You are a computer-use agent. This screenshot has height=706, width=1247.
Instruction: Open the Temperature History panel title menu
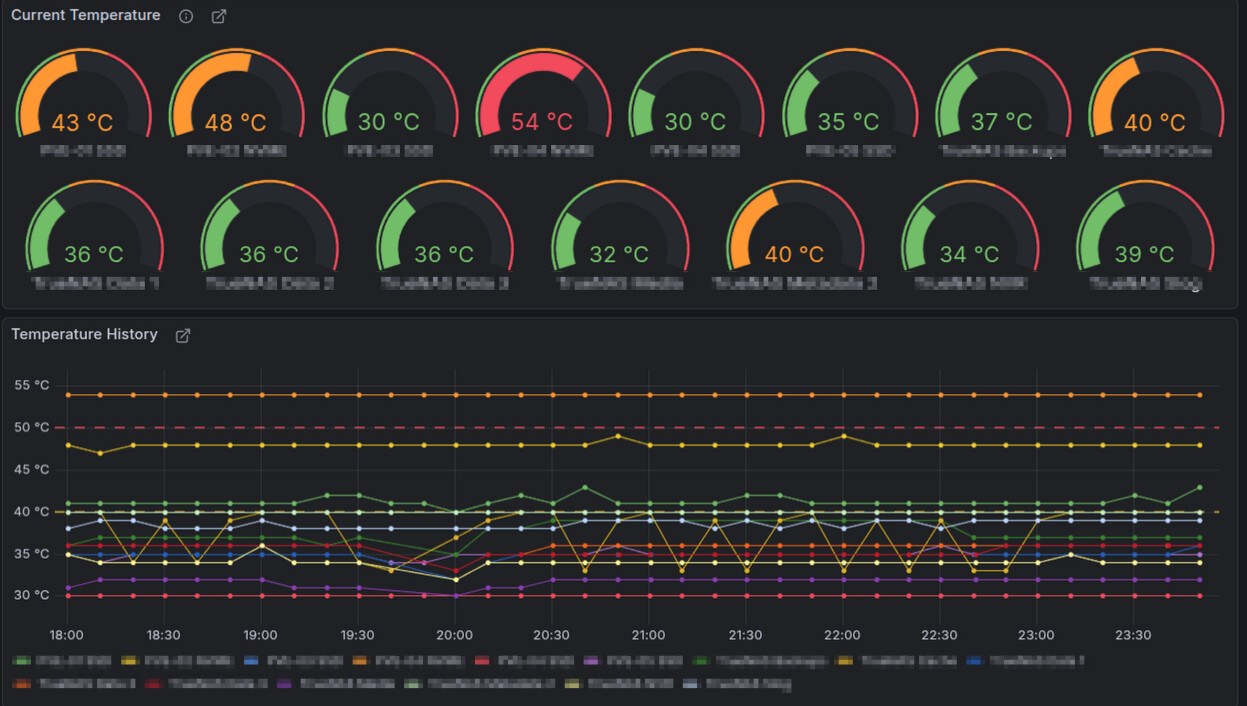[x=85, y=335]
